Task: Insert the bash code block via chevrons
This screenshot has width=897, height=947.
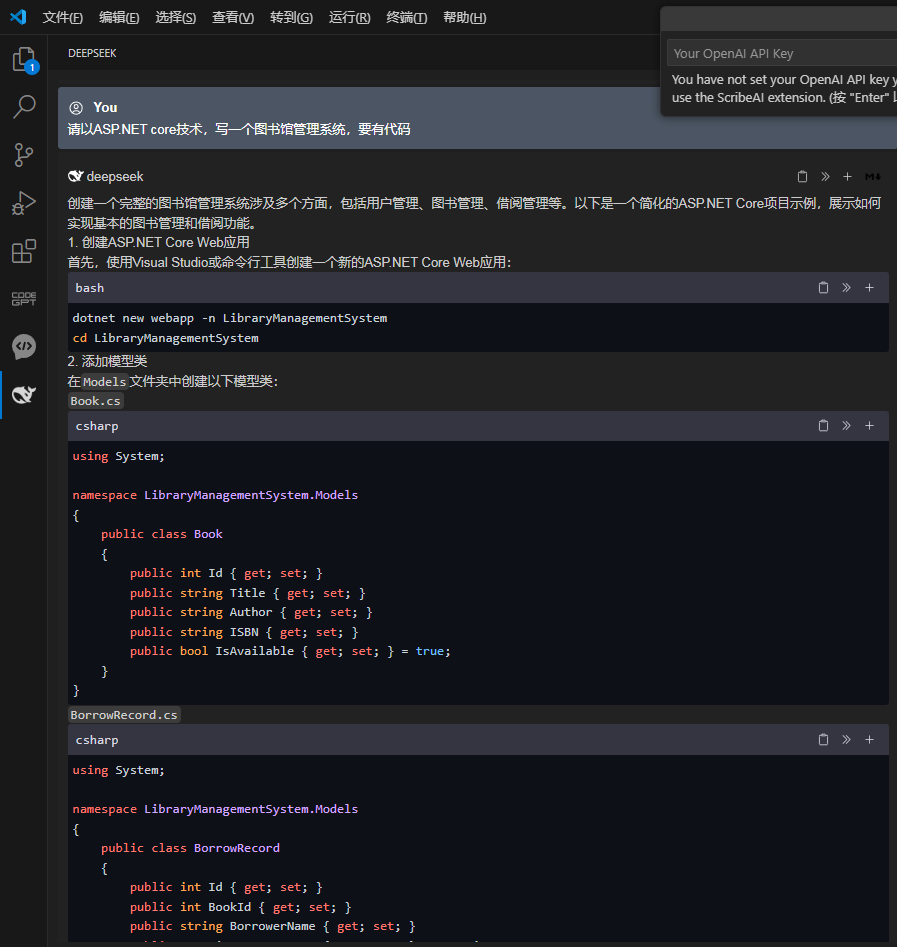Action: click(846, 287)
